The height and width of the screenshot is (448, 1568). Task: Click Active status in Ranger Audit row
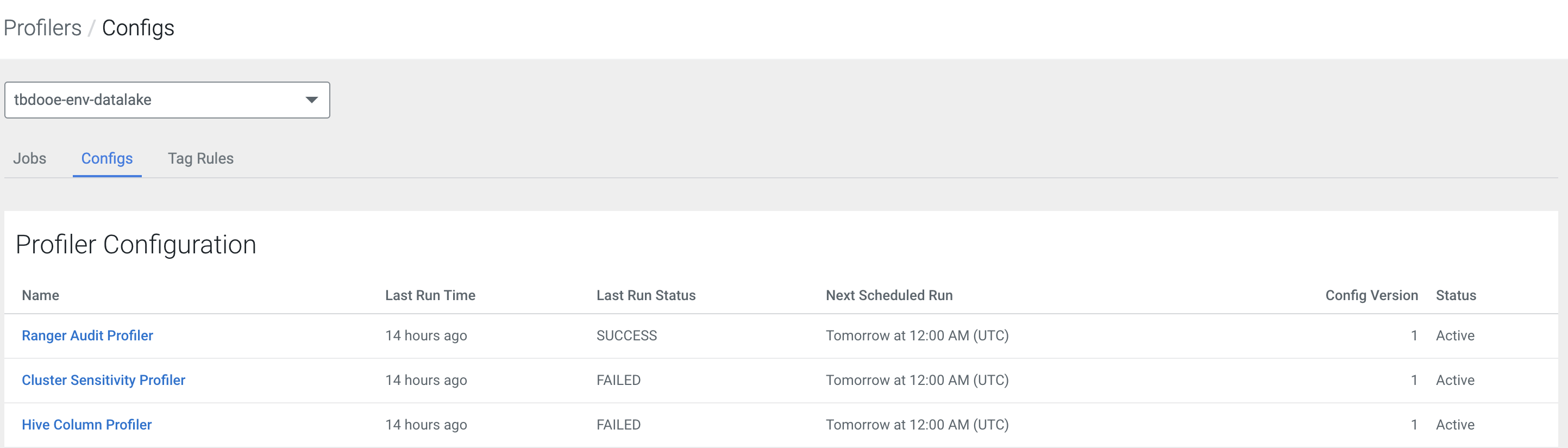[x=1455, y=336]
